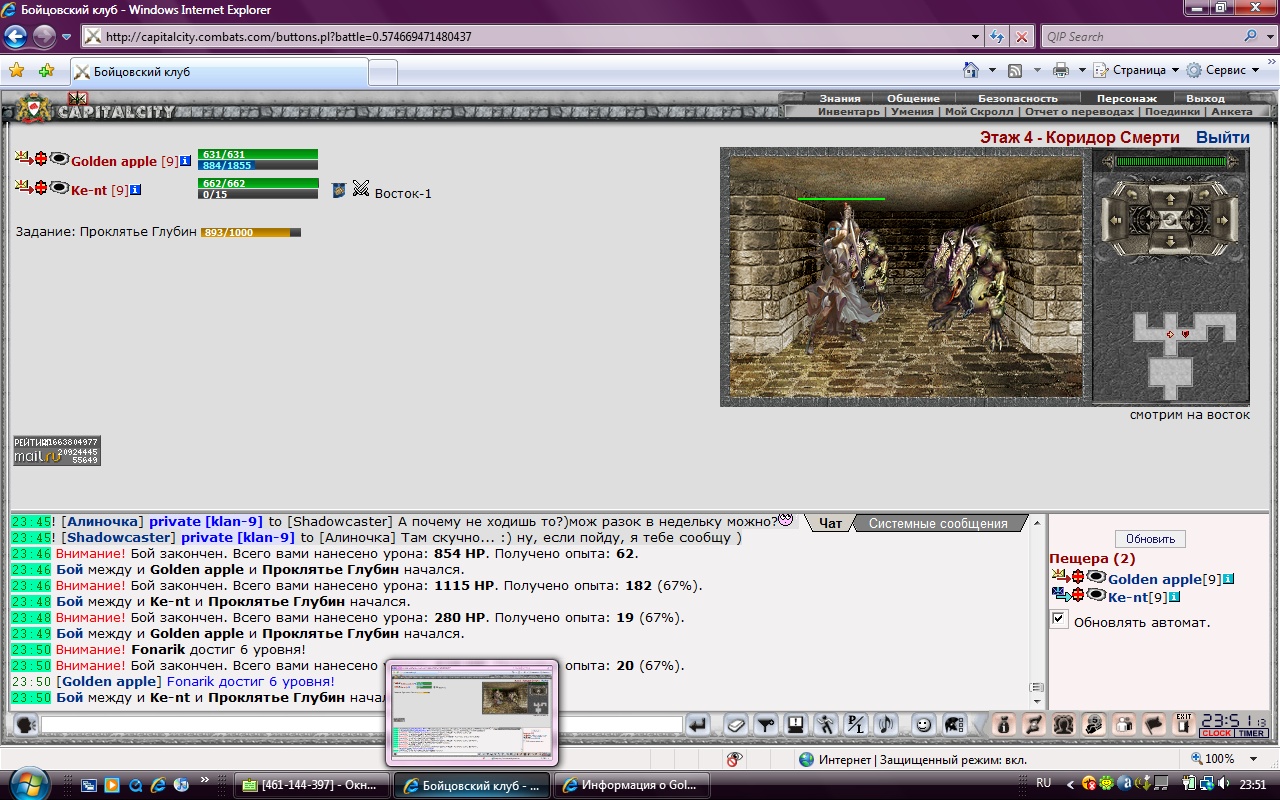Open the Анкета link

point(1231,112)
